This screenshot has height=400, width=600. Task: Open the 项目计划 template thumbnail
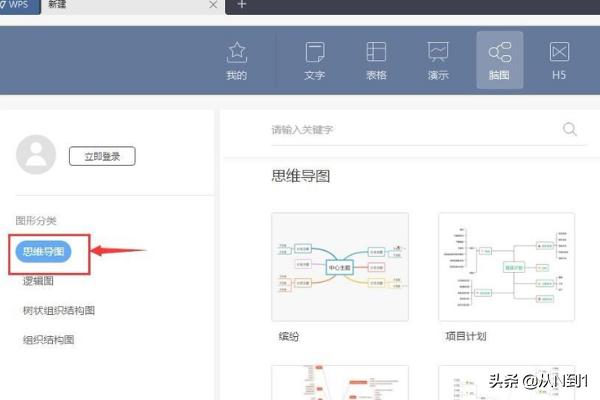coord(506,267)
